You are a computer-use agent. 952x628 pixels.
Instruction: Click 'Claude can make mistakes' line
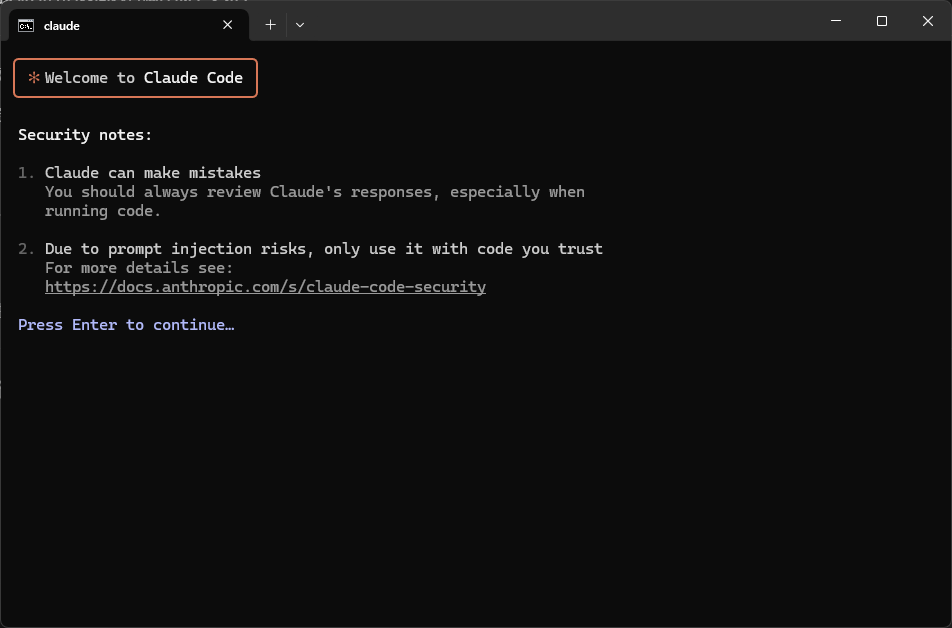153,173
